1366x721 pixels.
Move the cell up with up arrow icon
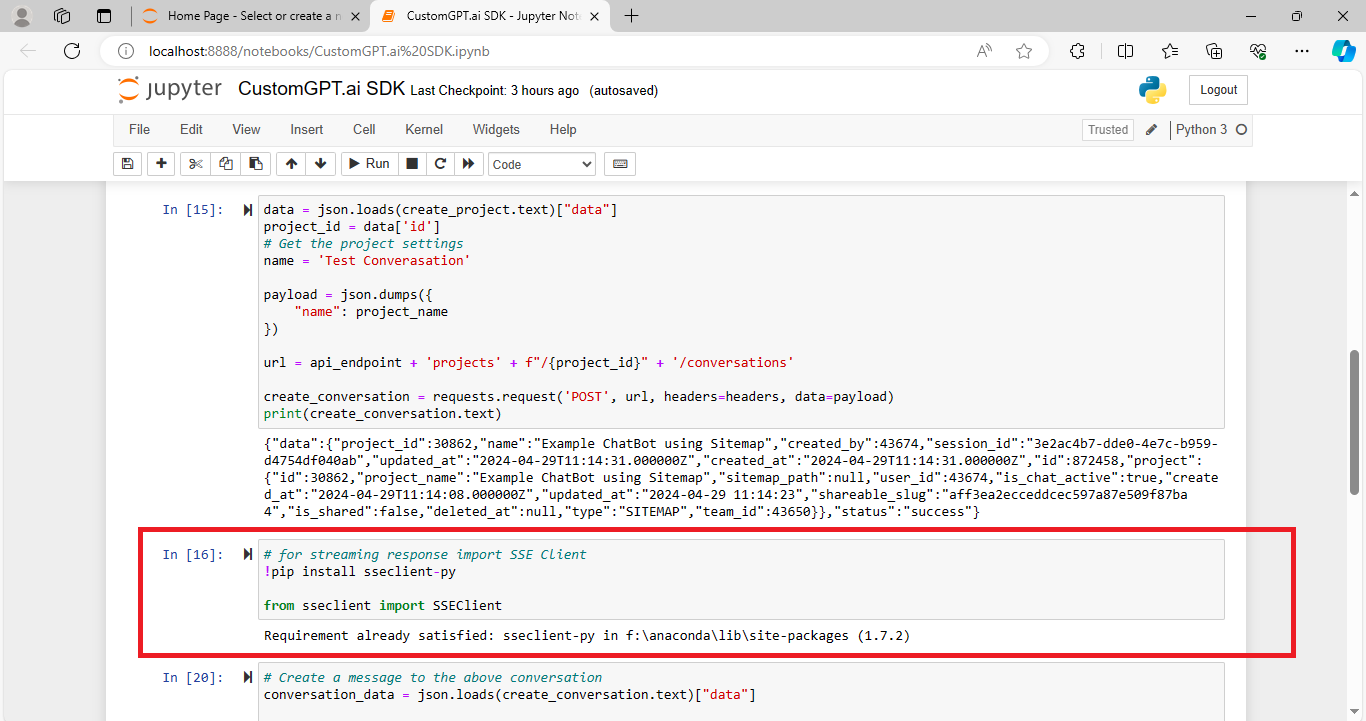click(x=290, y=163)
